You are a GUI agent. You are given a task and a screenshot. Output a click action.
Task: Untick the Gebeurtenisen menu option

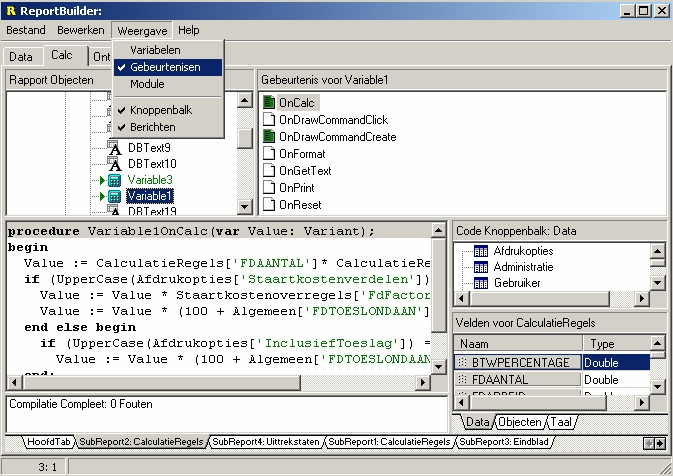coord(168,67)
